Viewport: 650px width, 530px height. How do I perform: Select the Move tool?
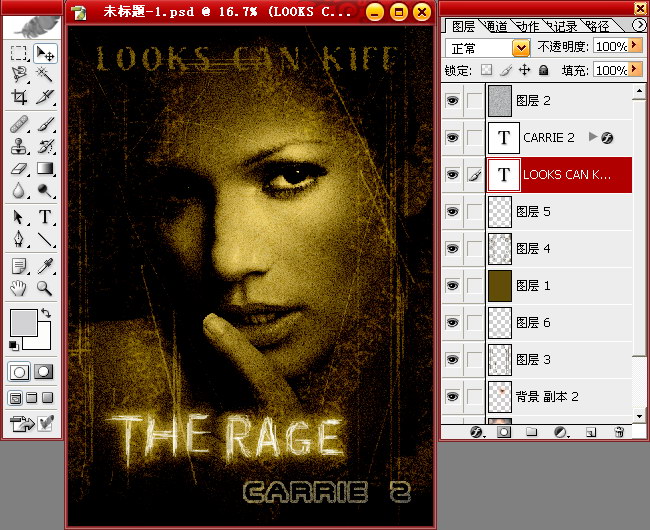point(45,53)
